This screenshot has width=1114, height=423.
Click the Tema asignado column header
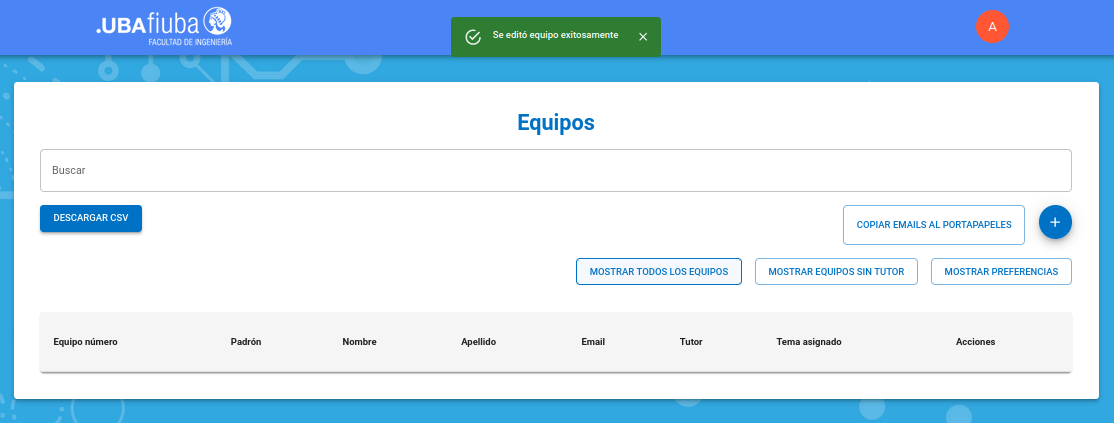tap(809, 342)
